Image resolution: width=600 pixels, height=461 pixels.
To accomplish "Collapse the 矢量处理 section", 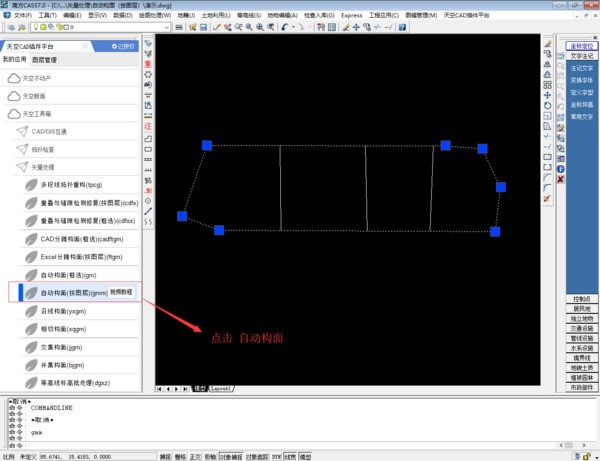I will 43,167.
